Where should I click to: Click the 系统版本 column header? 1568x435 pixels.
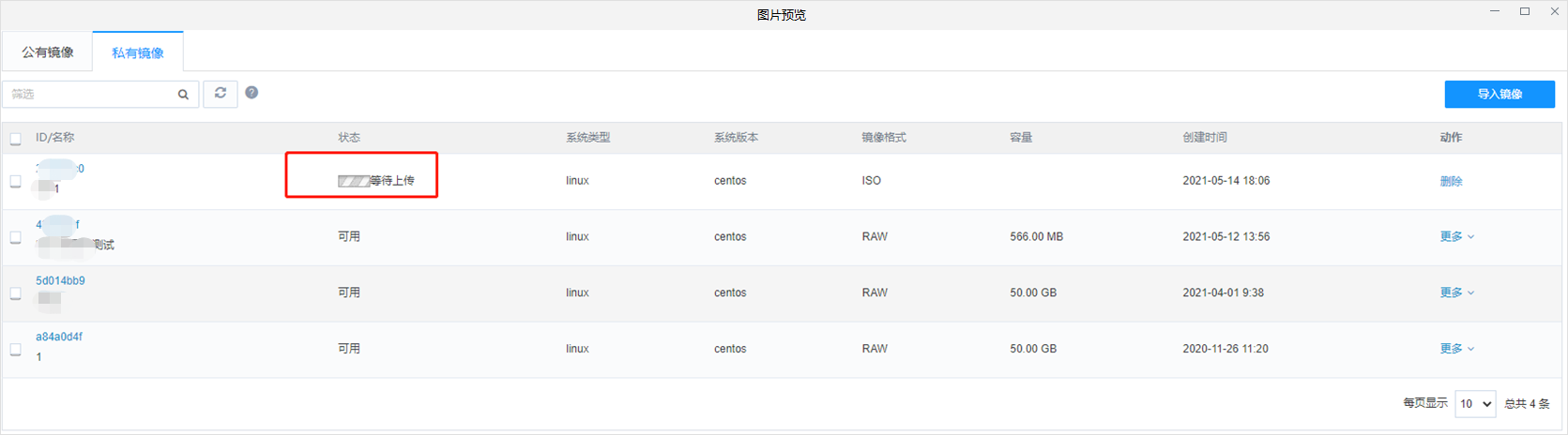[737, 138]
